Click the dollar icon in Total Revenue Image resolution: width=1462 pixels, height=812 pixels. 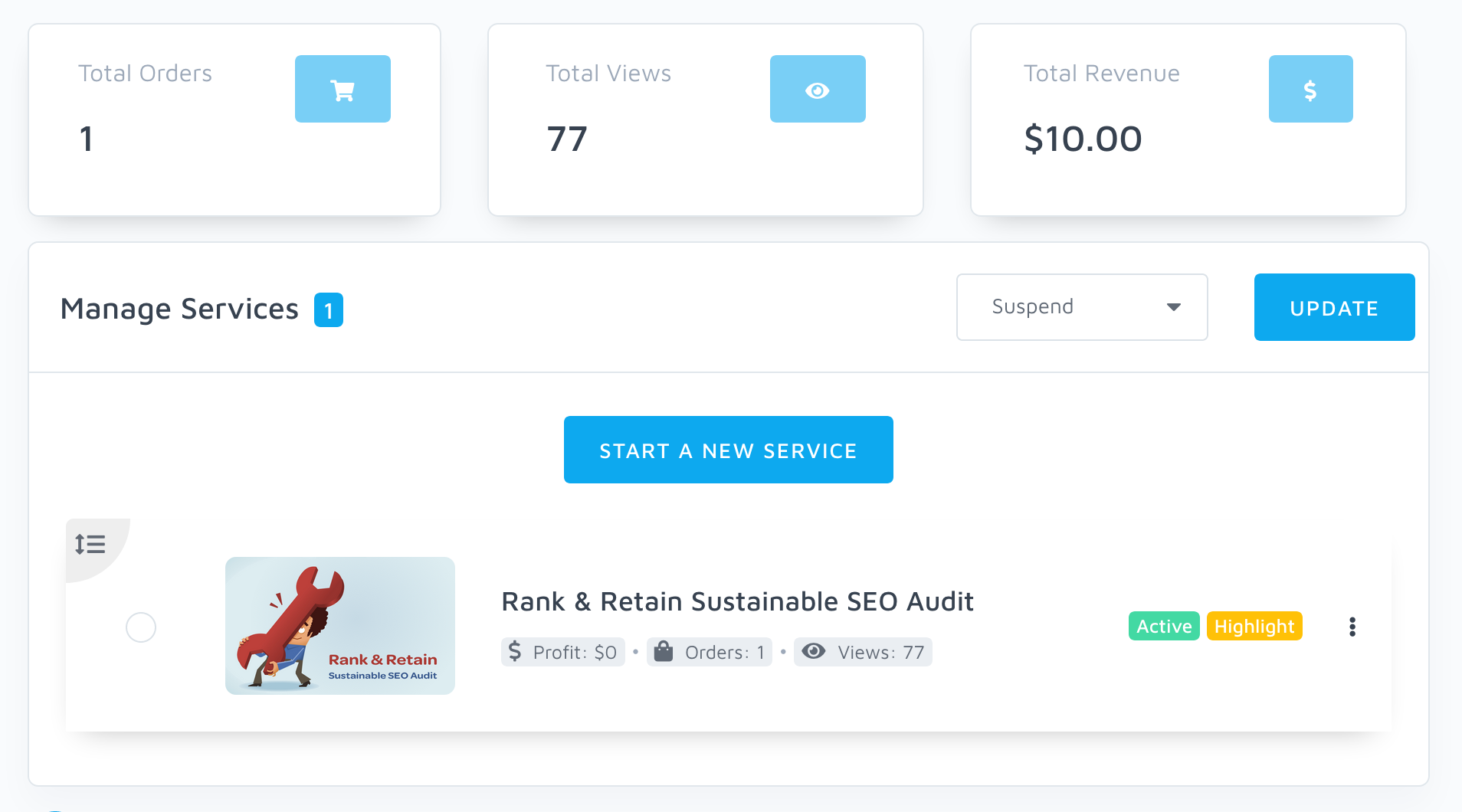point(1310,90)
